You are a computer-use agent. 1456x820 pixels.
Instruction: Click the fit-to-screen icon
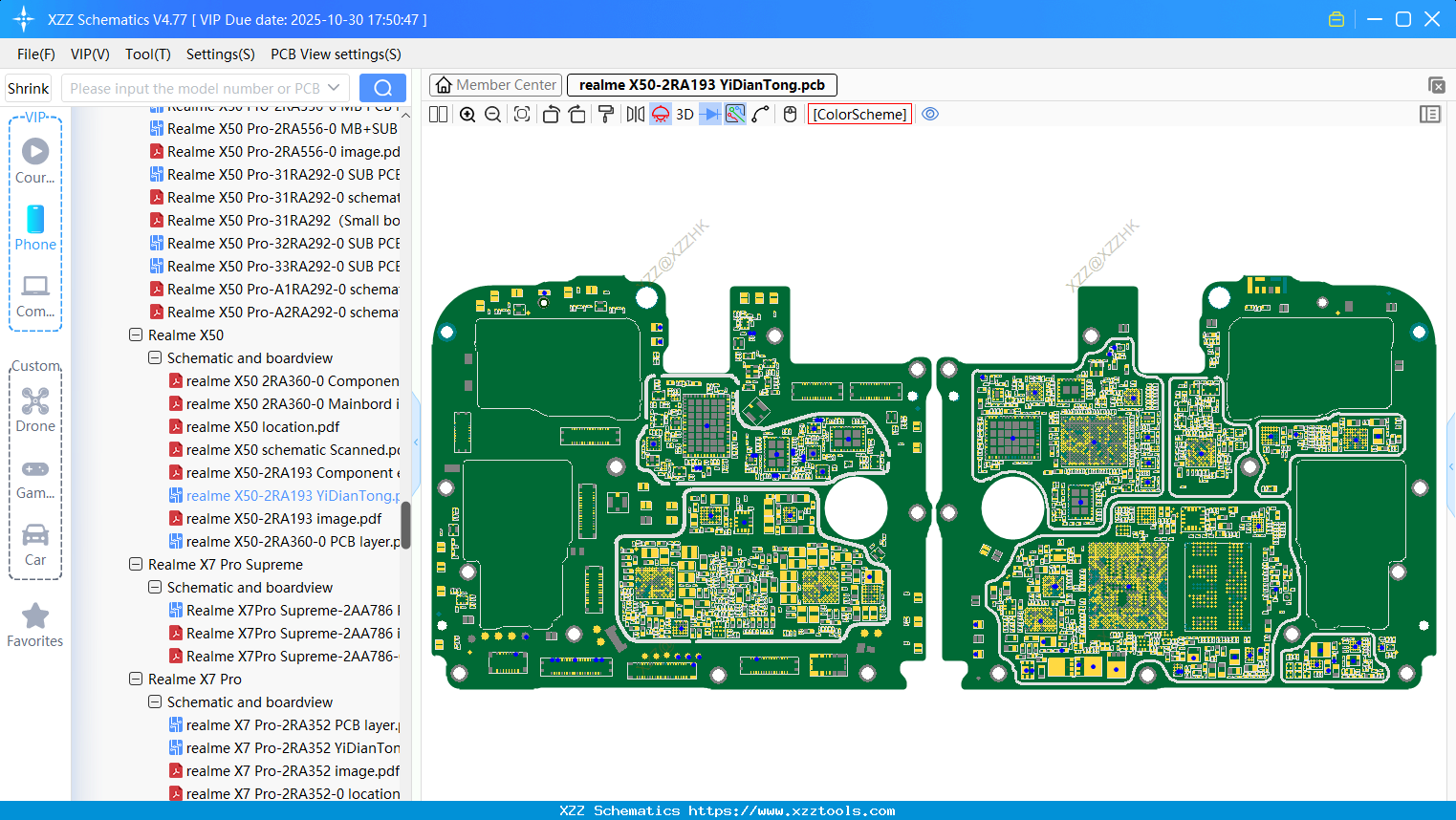(522, 115)
